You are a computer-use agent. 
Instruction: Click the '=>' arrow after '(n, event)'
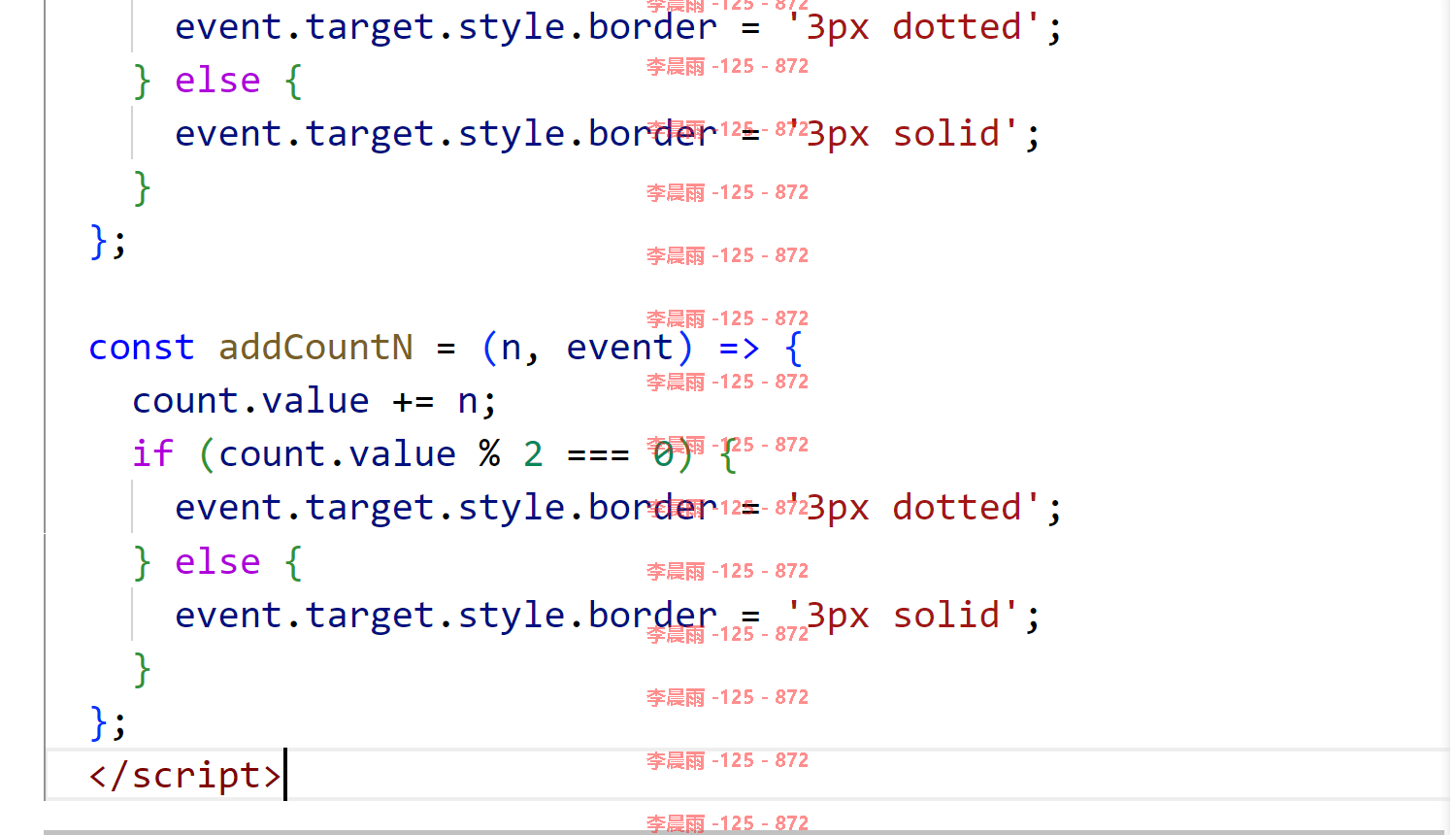739,348
